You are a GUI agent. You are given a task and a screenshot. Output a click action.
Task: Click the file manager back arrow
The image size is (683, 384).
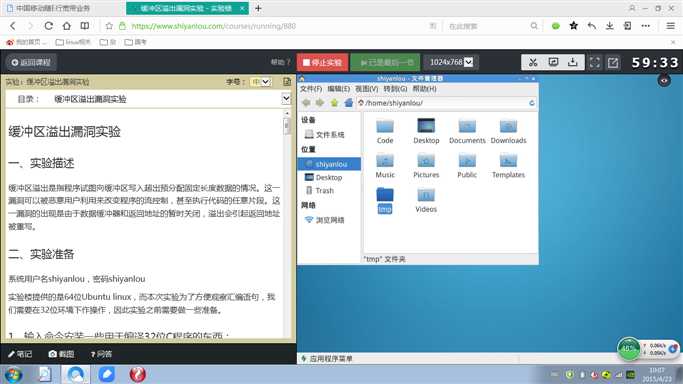click(306, 103)
